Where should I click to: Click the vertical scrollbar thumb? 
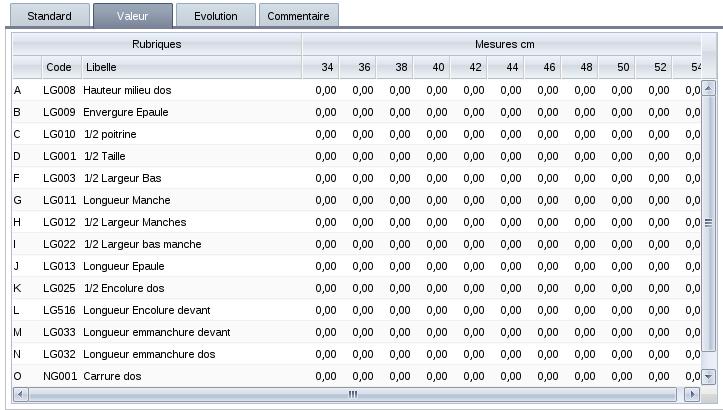pyautogui.click(x=709, y=222)
